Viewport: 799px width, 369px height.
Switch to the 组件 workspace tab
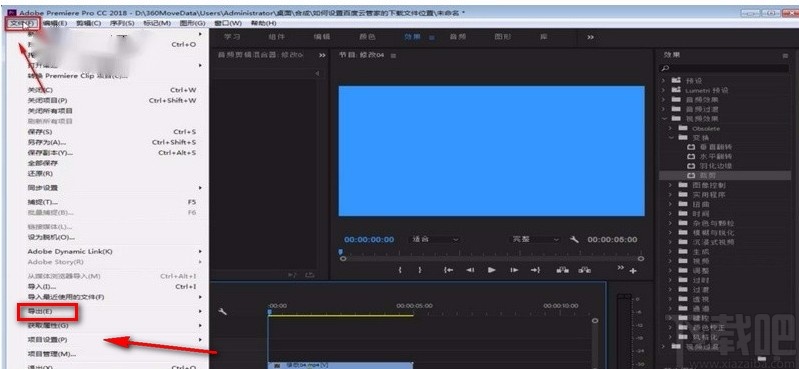click(277, 37)
